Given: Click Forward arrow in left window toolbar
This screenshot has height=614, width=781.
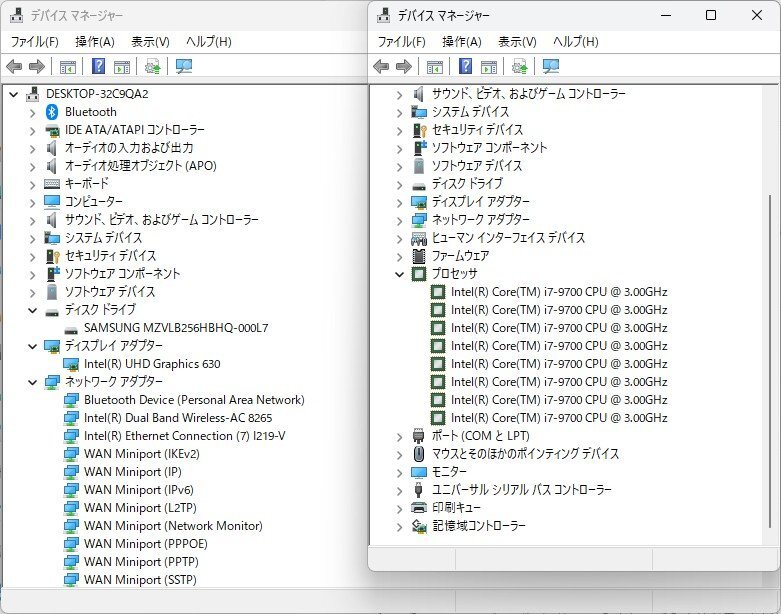Looking at the screenshot, I should [37, 66].
